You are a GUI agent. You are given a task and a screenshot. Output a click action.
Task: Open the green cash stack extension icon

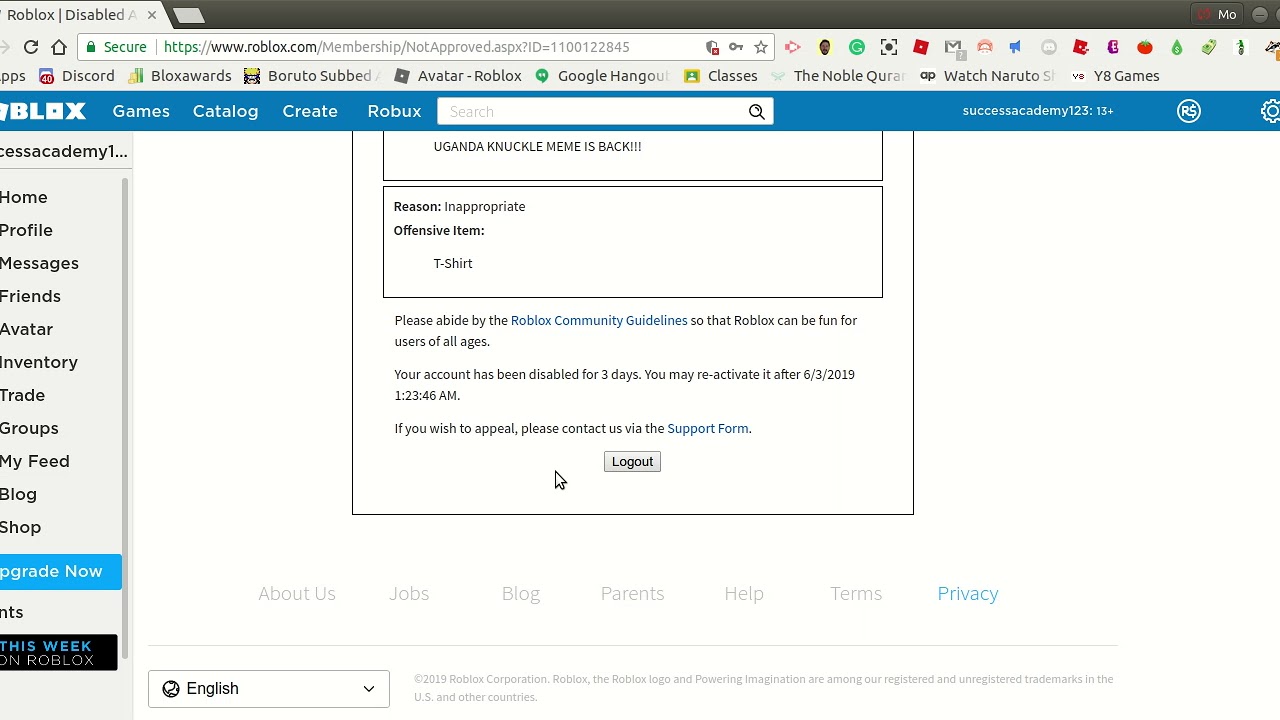(1209, 47)
